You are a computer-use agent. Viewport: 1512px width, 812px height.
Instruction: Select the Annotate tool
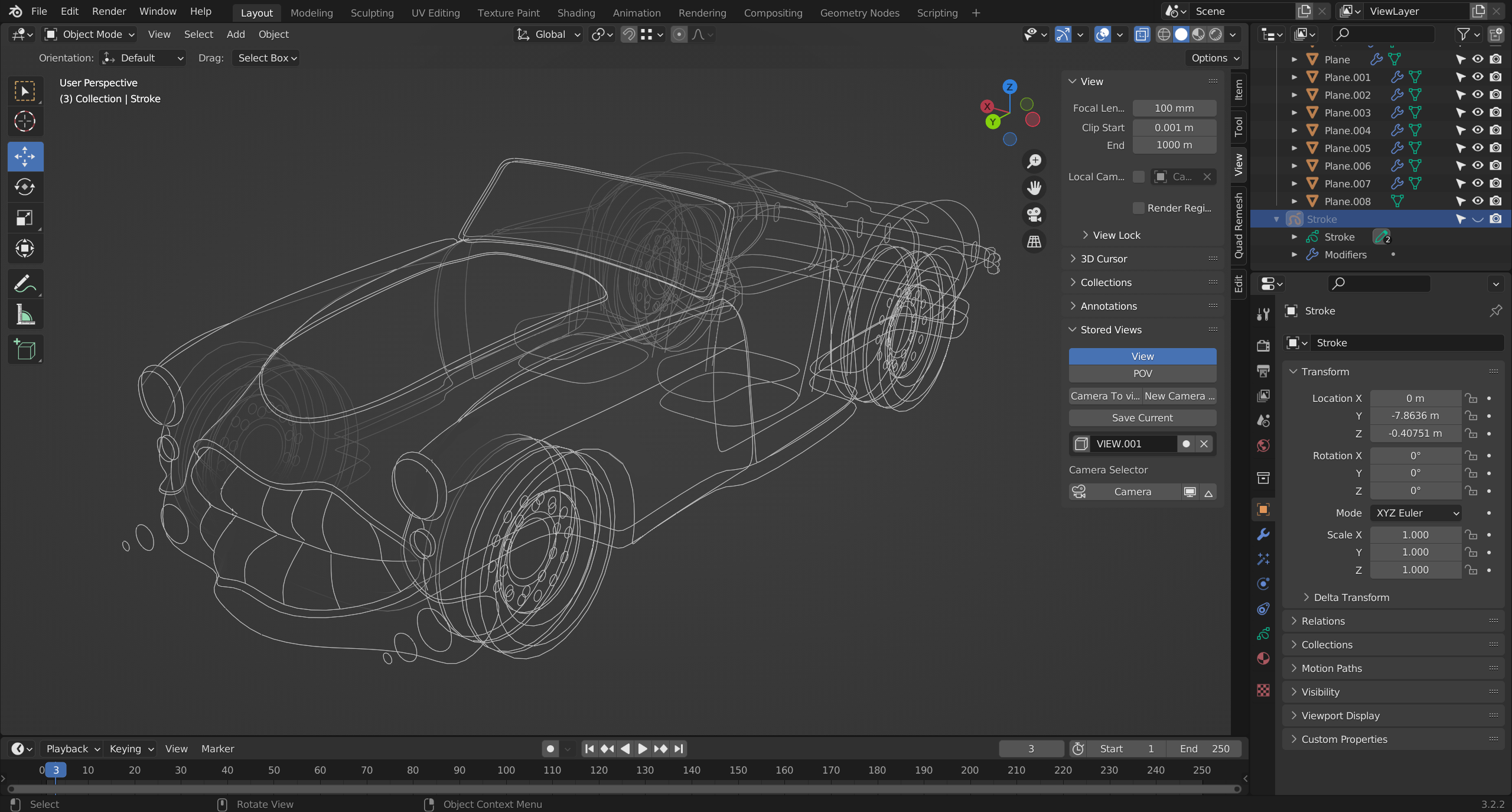pos(25,284)
